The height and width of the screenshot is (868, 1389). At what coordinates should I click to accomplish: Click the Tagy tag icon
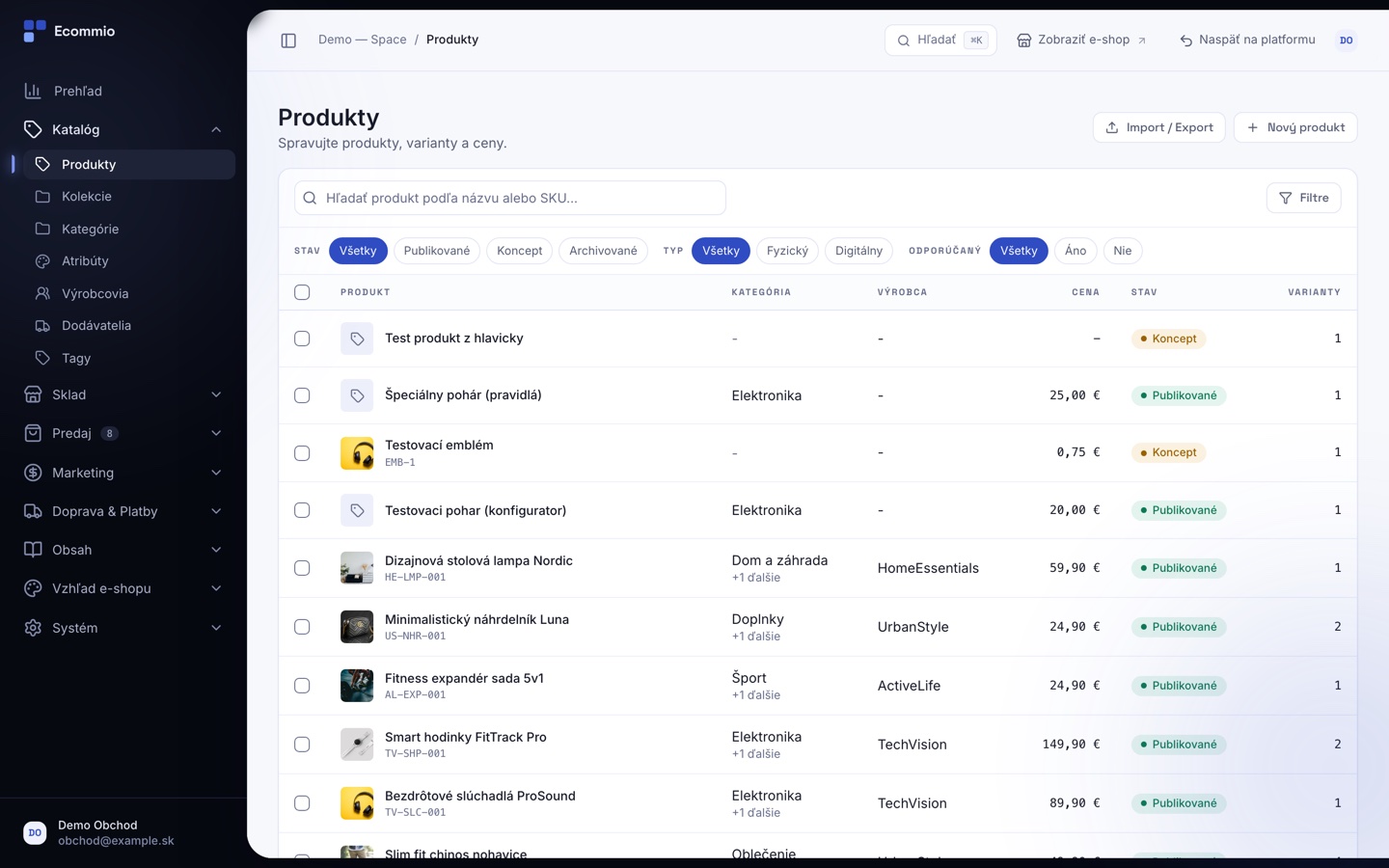[42, 358]
